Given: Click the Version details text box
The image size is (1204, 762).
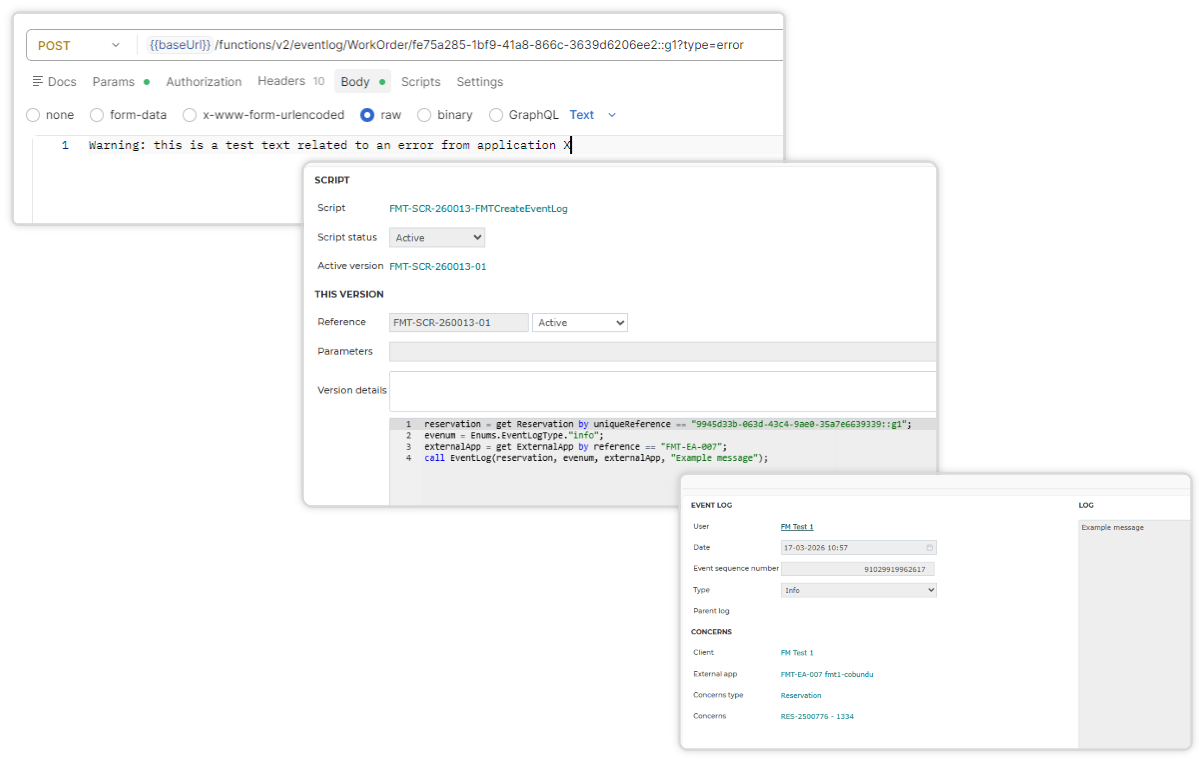Looking at the screenshot, I should [x=662, y=391].
